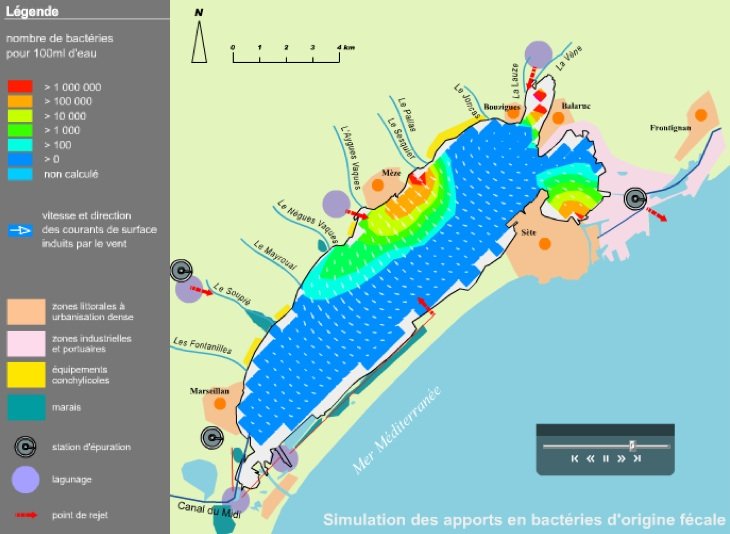
Task: Click the station d'épuration legend icon
Action: click(x=25, y=447)
